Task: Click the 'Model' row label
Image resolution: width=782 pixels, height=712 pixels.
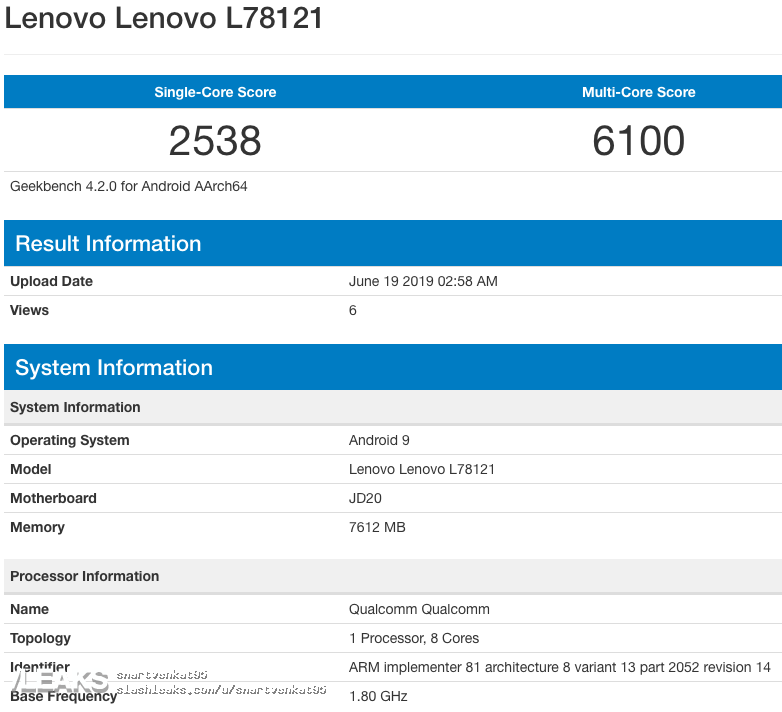Action: point(31,469)
